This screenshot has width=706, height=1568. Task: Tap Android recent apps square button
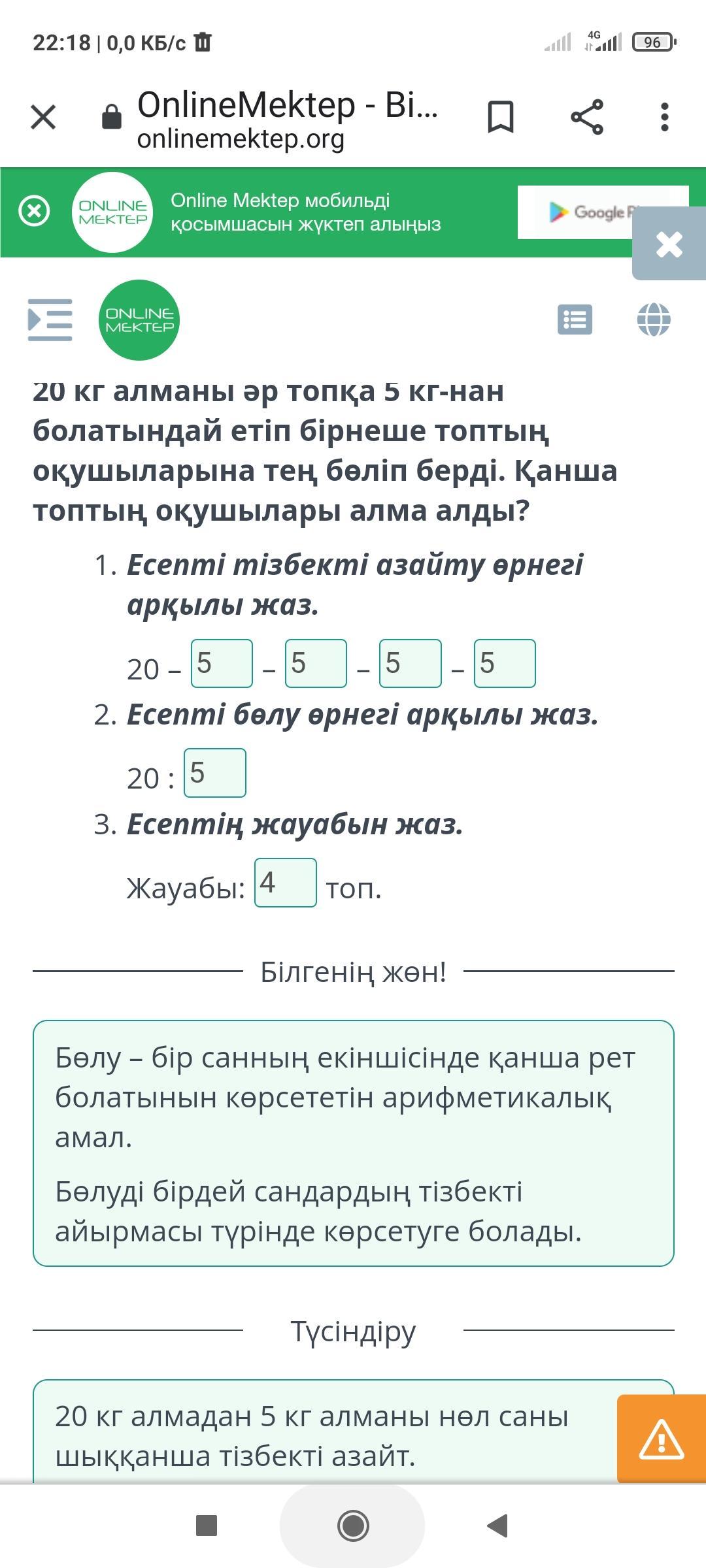(207, 1526)
